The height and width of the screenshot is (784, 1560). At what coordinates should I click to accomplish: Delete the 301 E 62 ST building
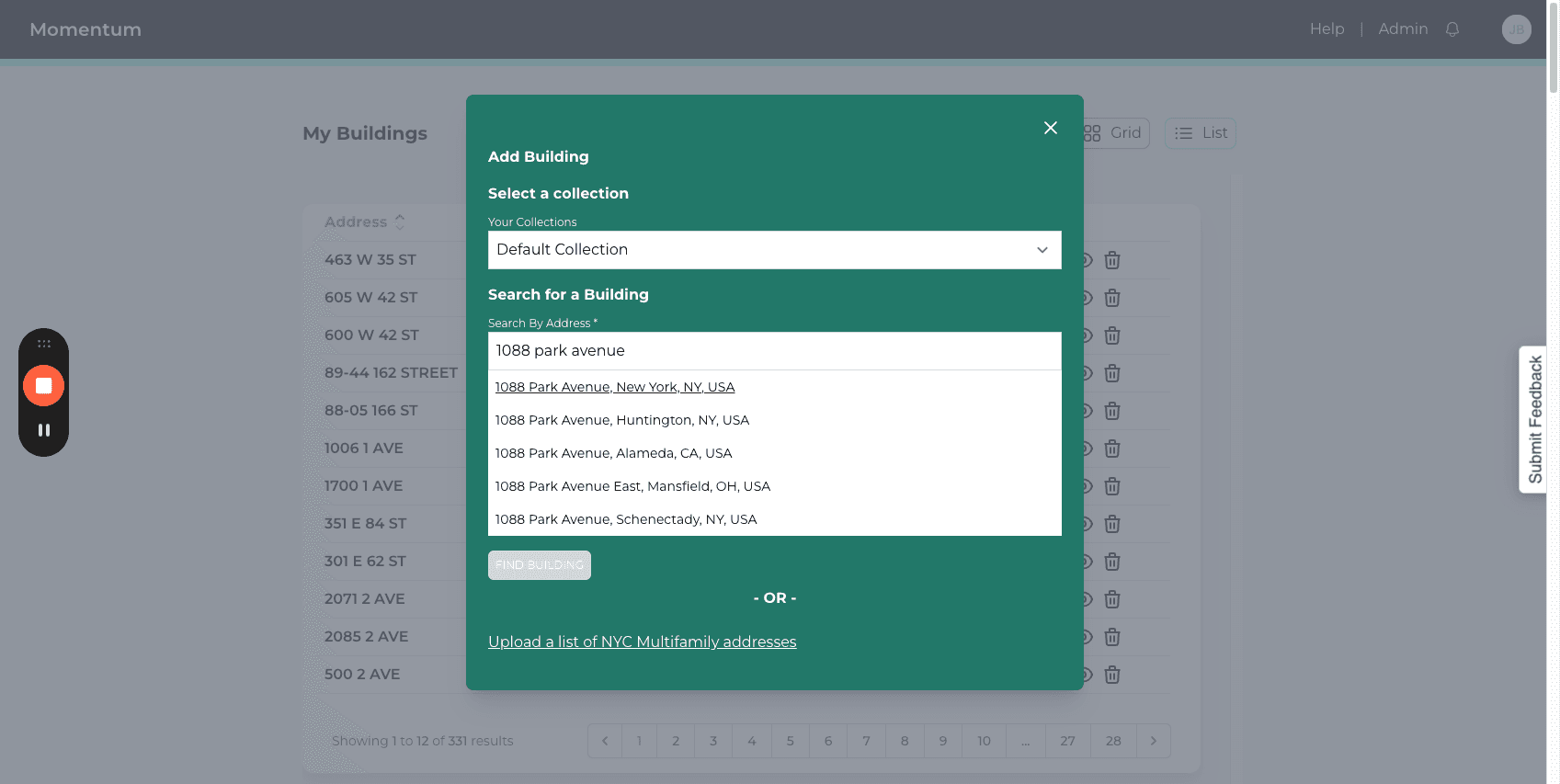coord(1112,562)
